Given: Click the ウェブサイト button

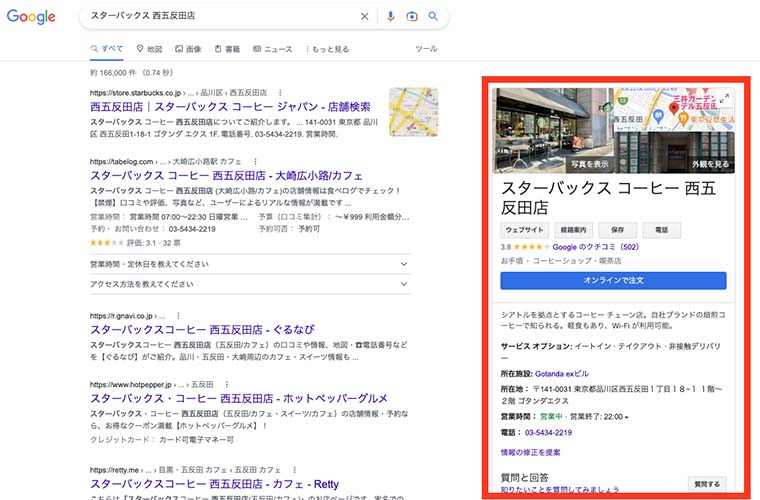Looking at the screenshot, I should (524, 230).
